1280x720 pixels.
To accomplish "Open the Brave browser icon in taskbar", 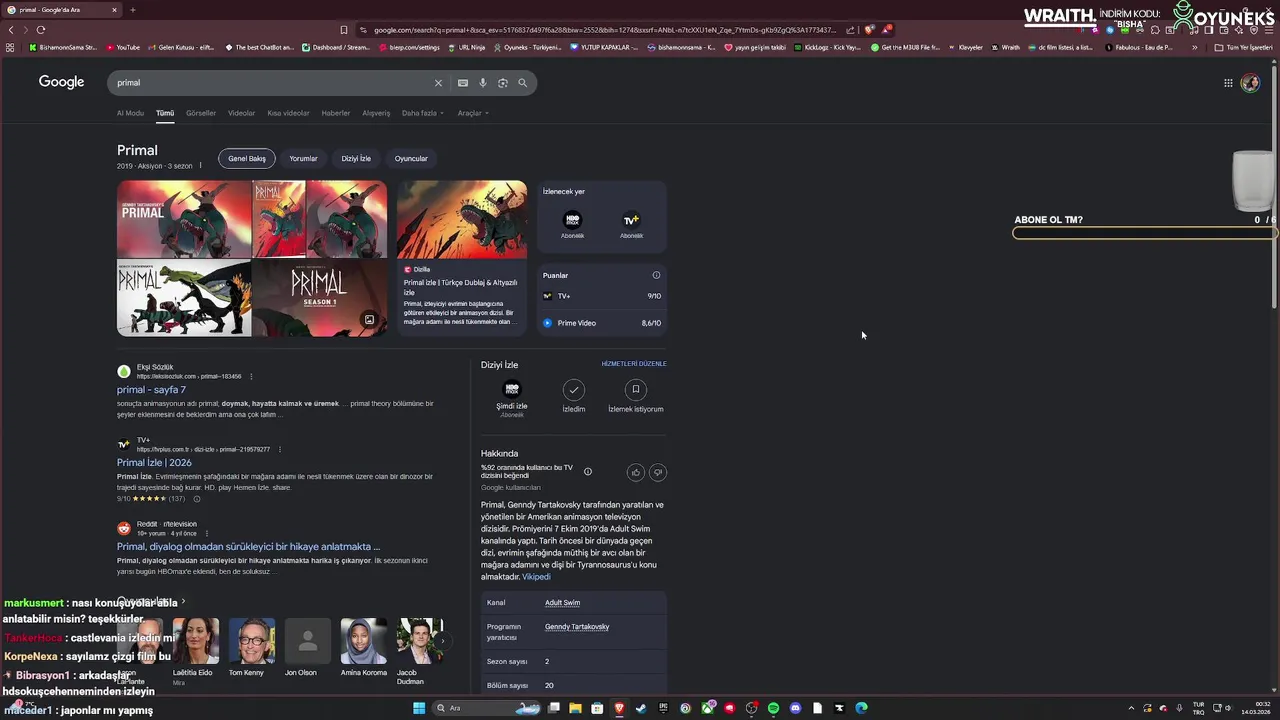I will (x=619, y=708).
